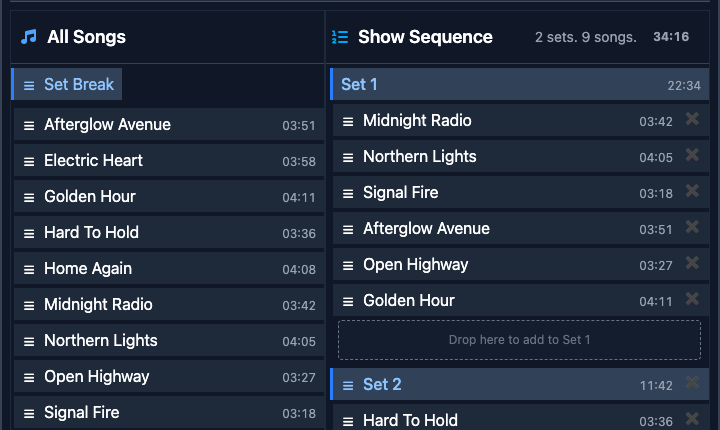
Task: Remove Midnight Radio from Set 1
Action: point(692,120)
